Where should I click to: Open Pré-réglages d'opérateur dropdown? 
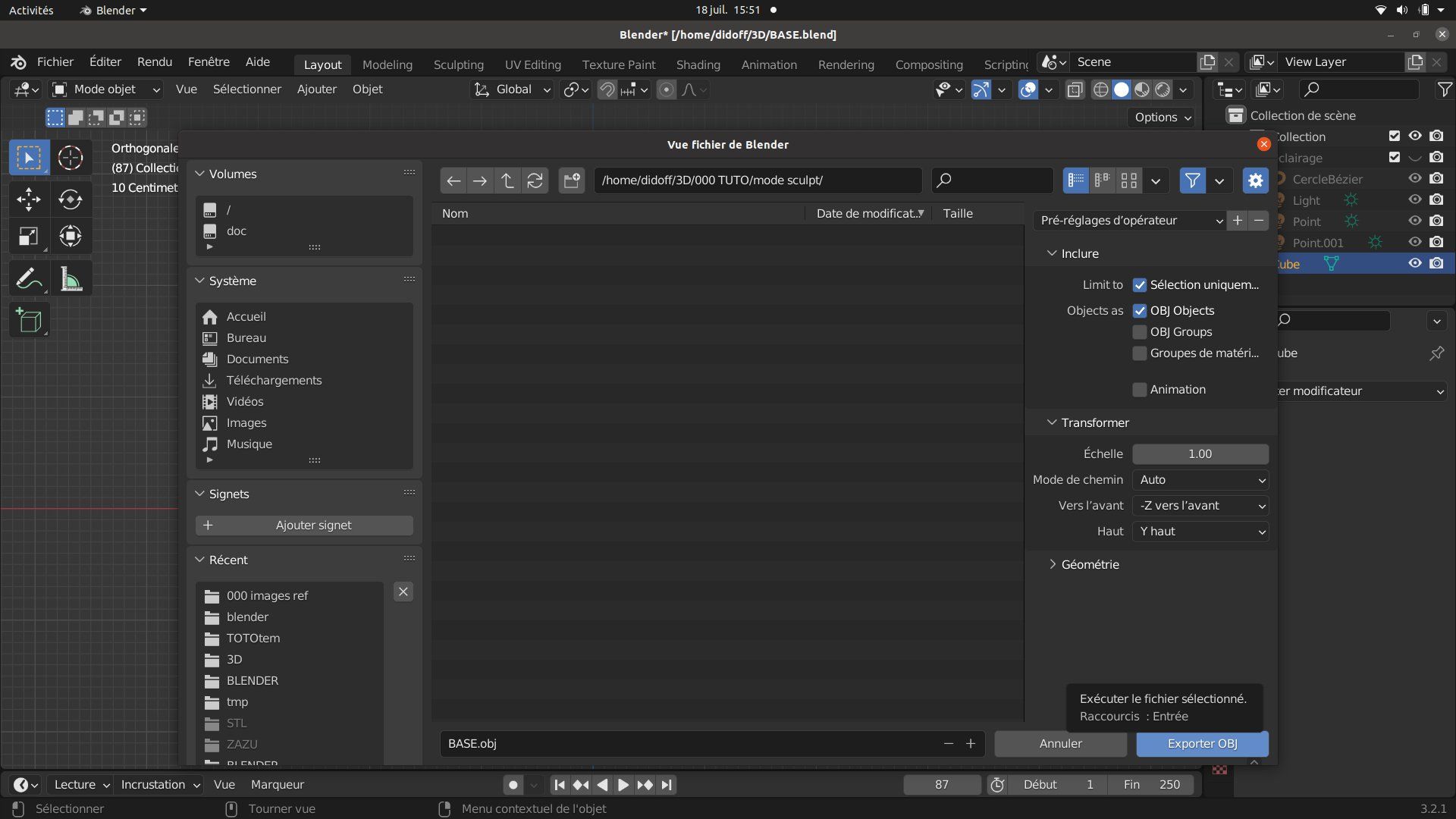1130,221
